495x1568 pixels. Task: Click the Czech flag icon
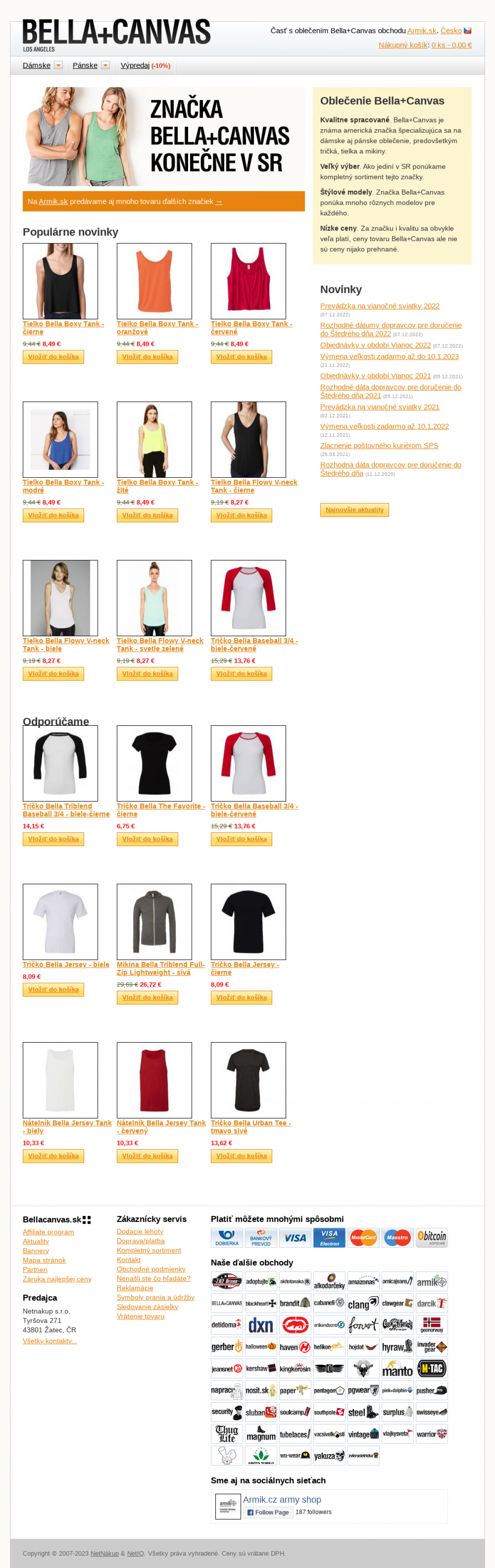pos(468,31)
